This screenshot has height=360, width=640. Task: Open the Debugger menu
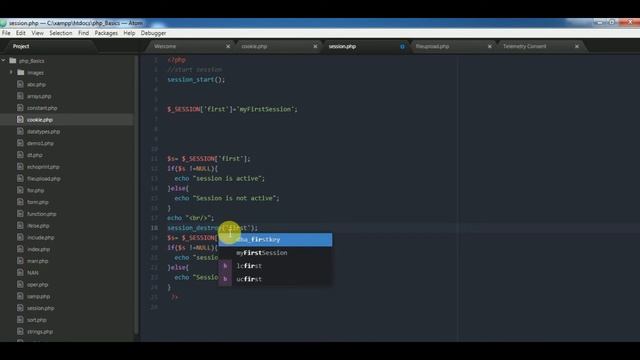[153, 33]
